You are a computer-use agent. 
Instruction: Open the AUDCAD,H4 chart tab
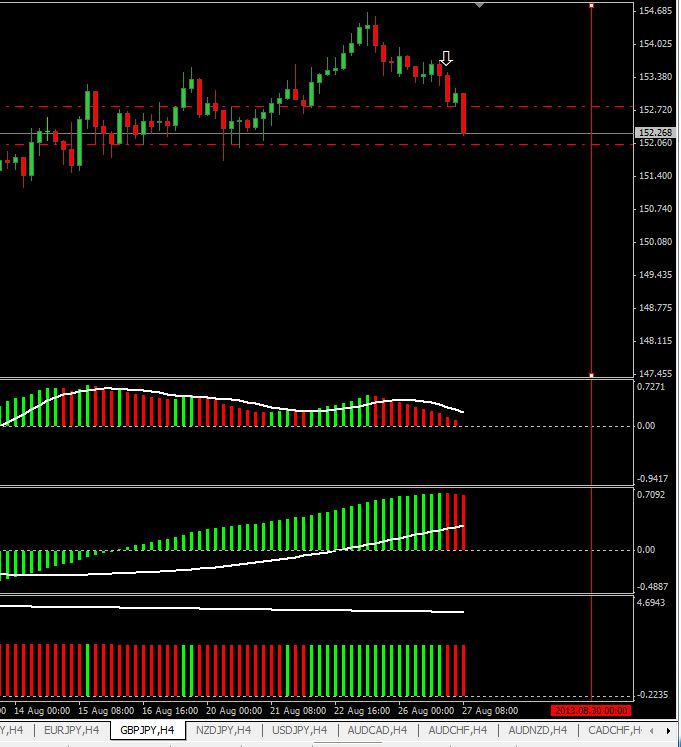point(377,730)
